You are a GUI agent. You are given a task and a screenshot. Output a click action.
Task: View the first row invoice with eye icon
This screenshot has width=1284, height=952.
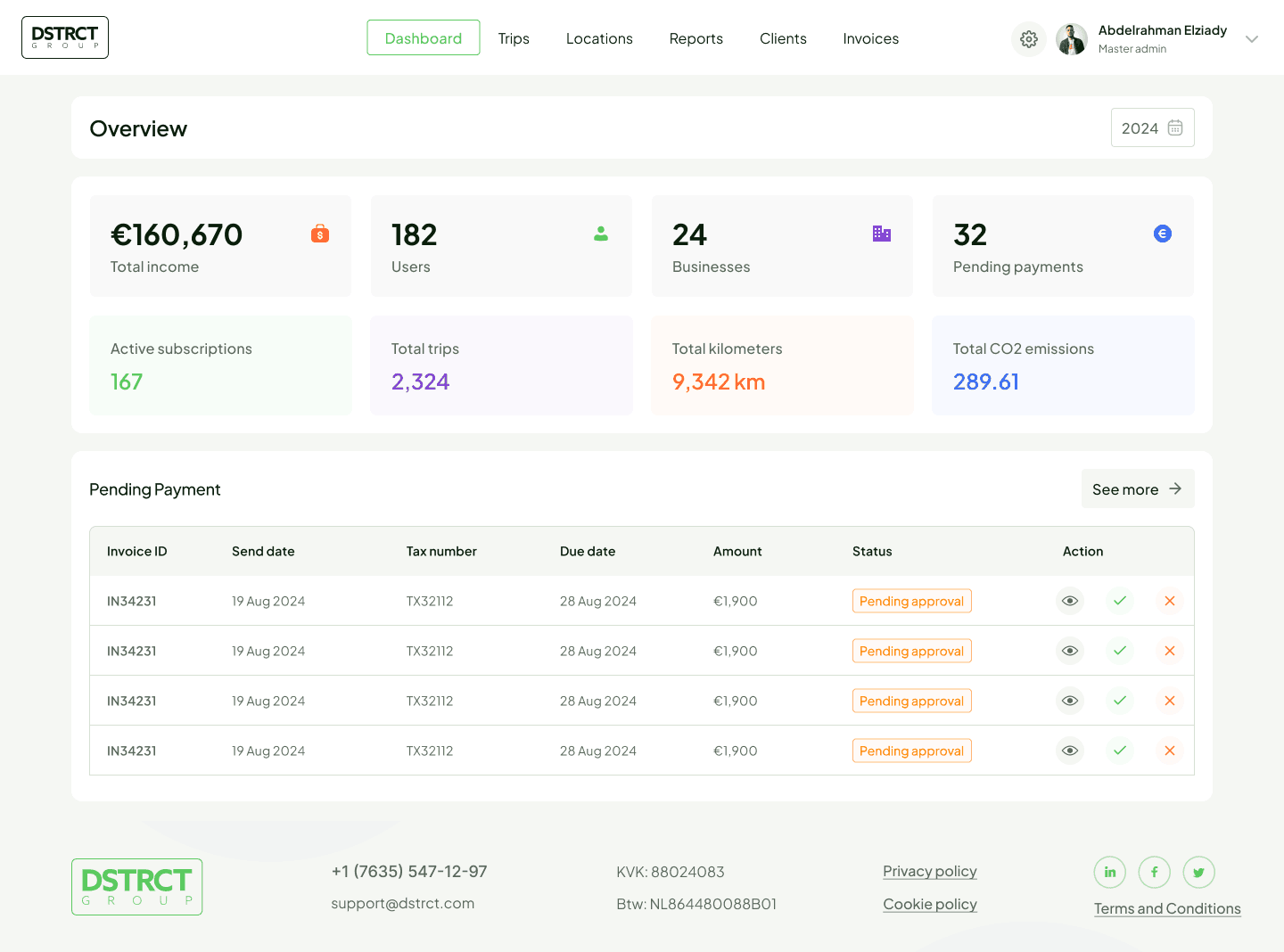pos(1070,601)
